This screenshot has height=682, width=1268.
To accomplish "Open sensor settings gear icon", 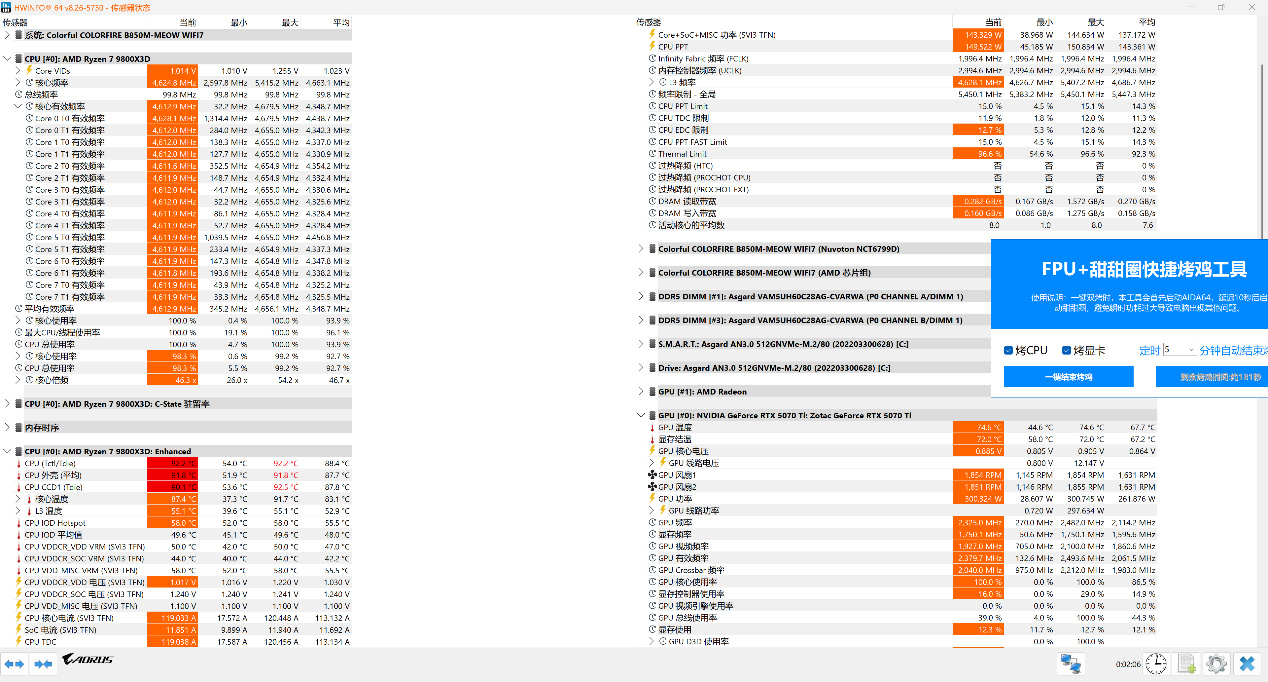I will (1217, 663).
